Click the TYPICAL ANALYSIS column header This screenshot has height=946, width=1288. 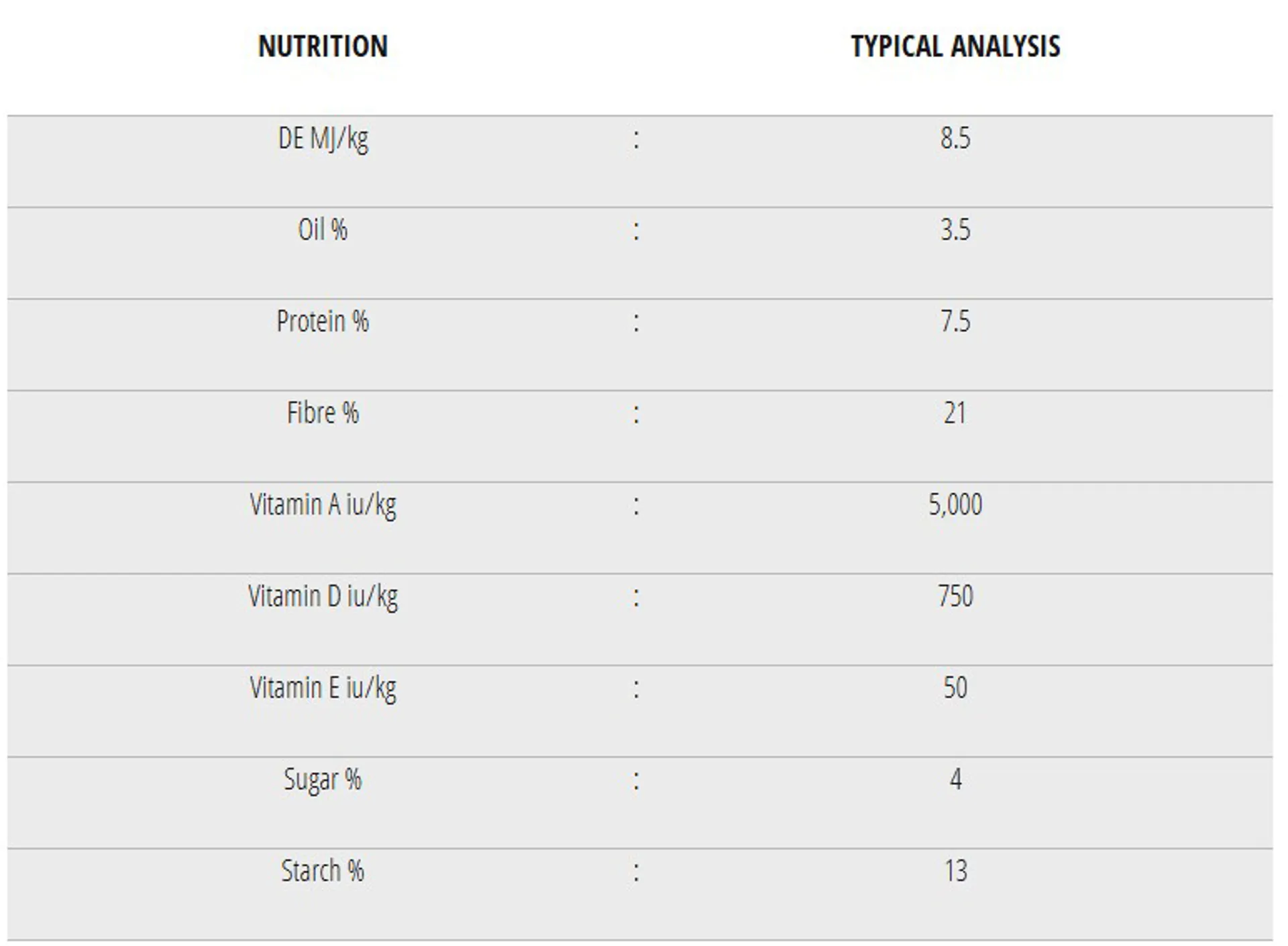955,46
